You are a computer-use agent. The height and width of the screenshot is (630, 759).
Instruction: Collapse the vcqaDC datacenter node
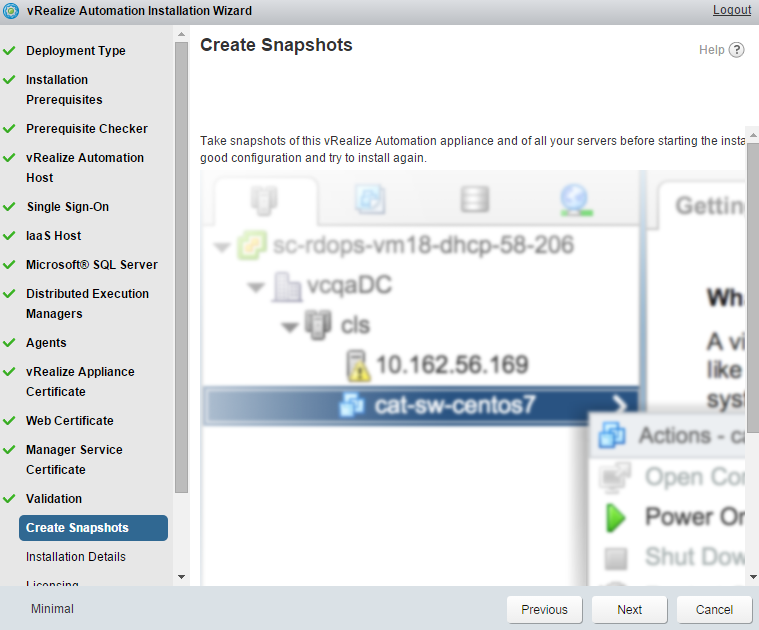256,287
